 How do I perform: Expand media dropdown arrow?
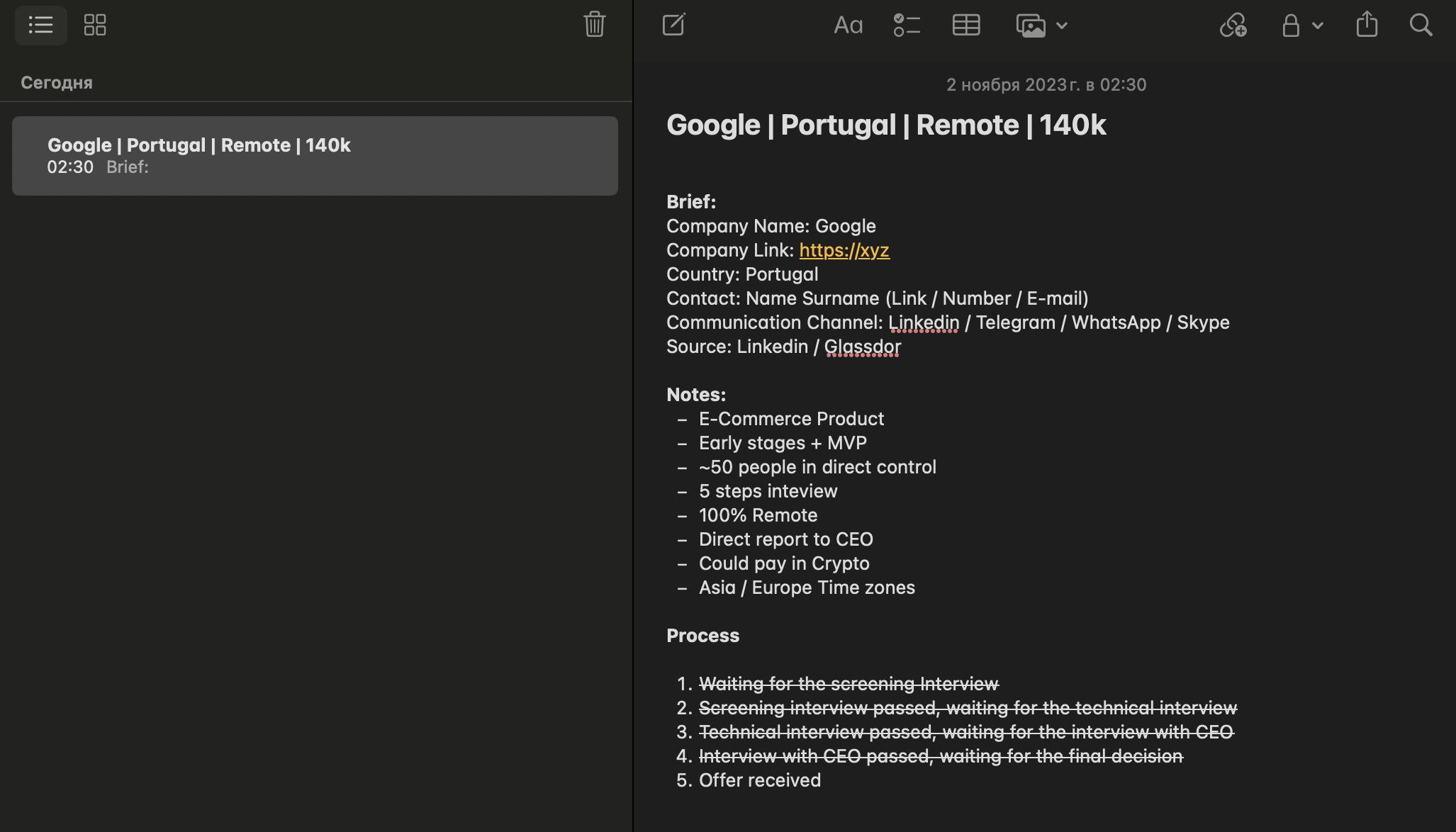pos(1062,26)
